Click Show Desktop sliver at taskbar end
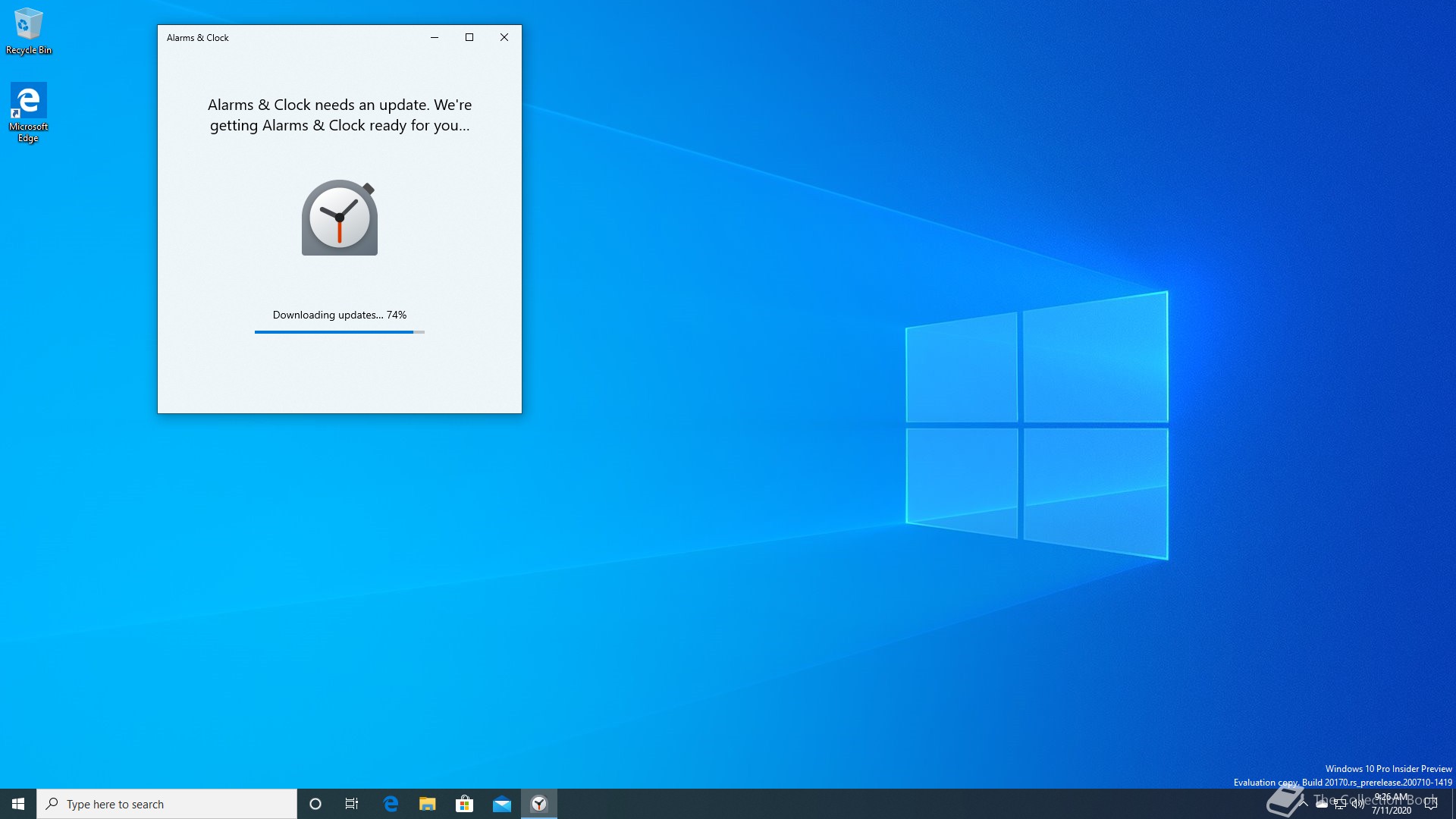The image size is (1456, 819). [x=1453, y=804]
